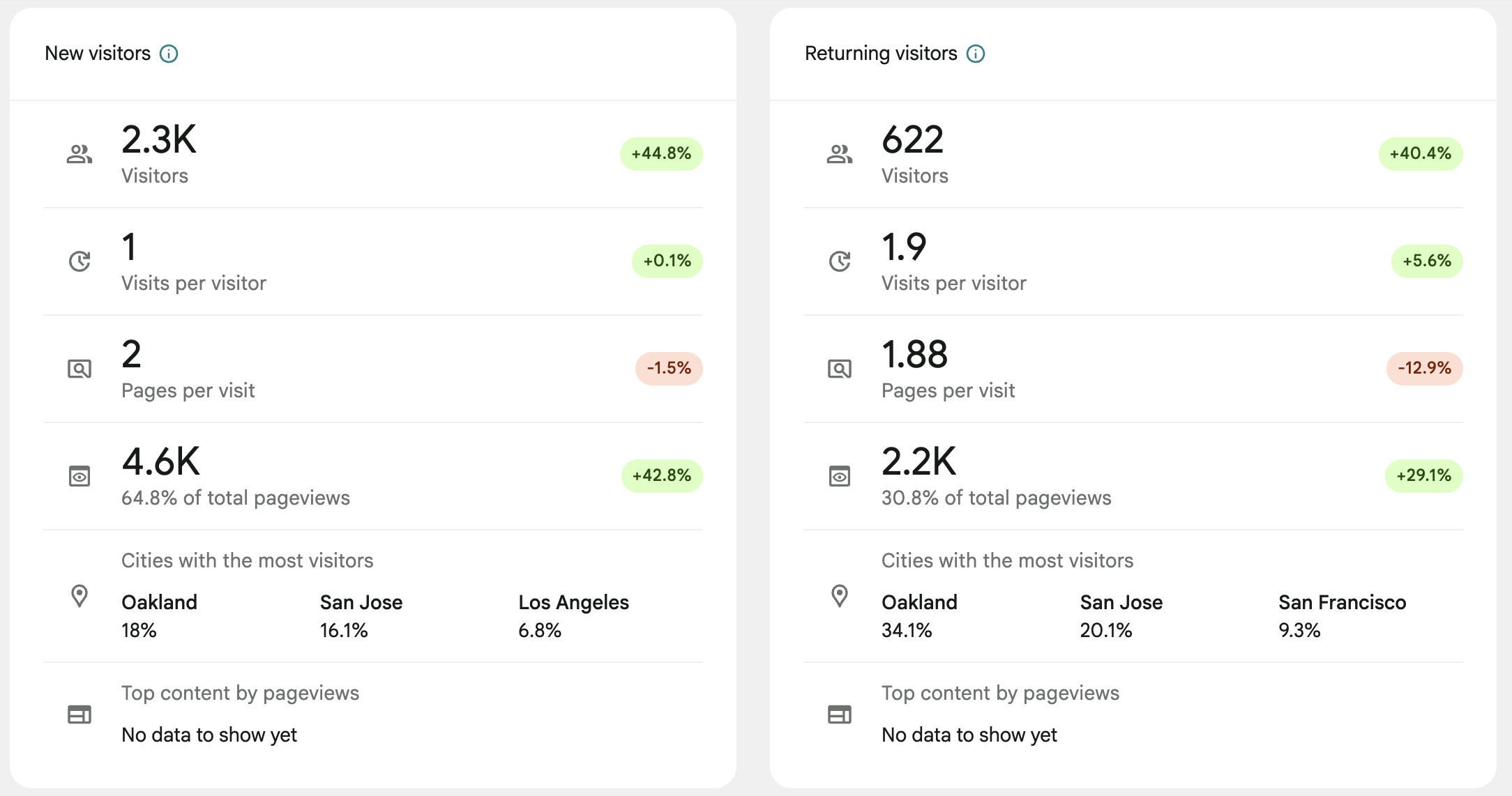Click the pageview eye icon beside 2.2K
The width and height of the screenshot is (1512, 796).
(x=839, y=476)
